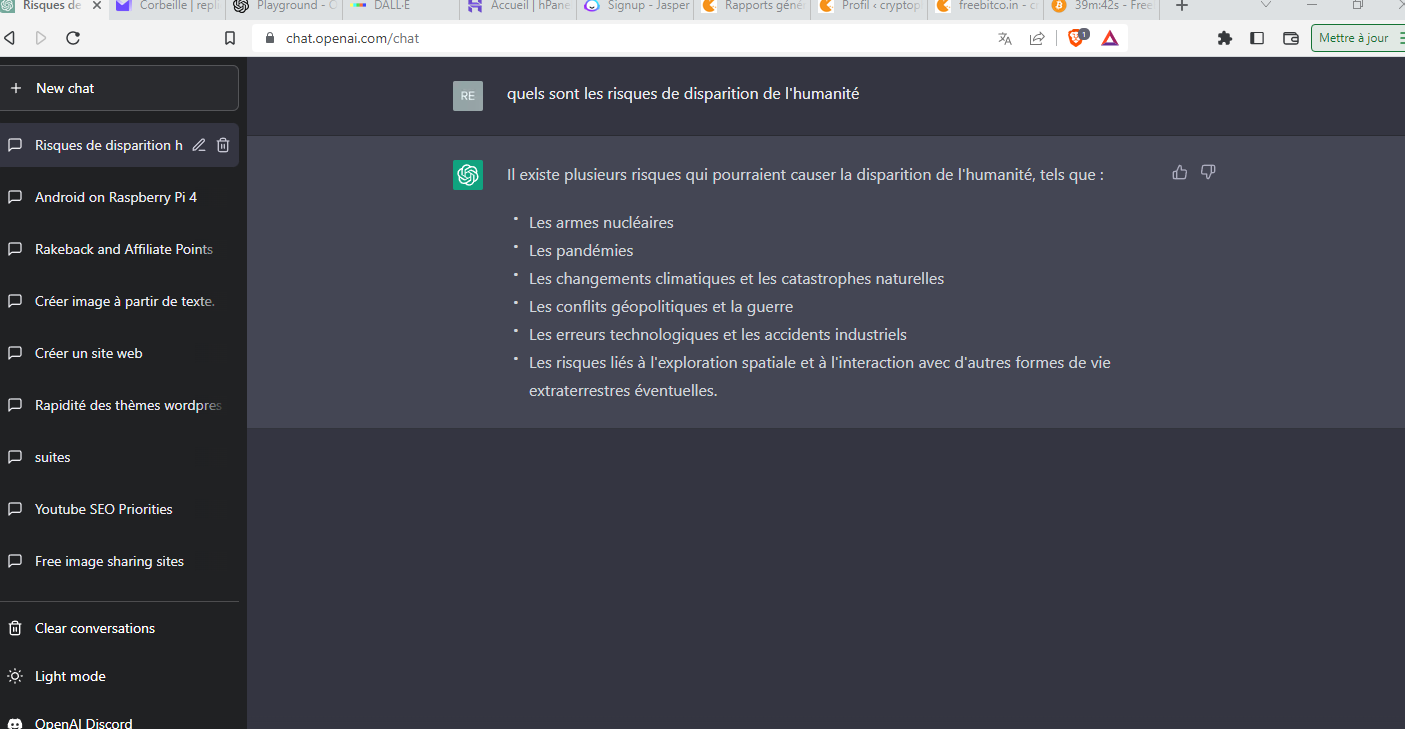
Task: Switch to the Playground browser tab
Action: pyautogui.click(x=284, y=6)
